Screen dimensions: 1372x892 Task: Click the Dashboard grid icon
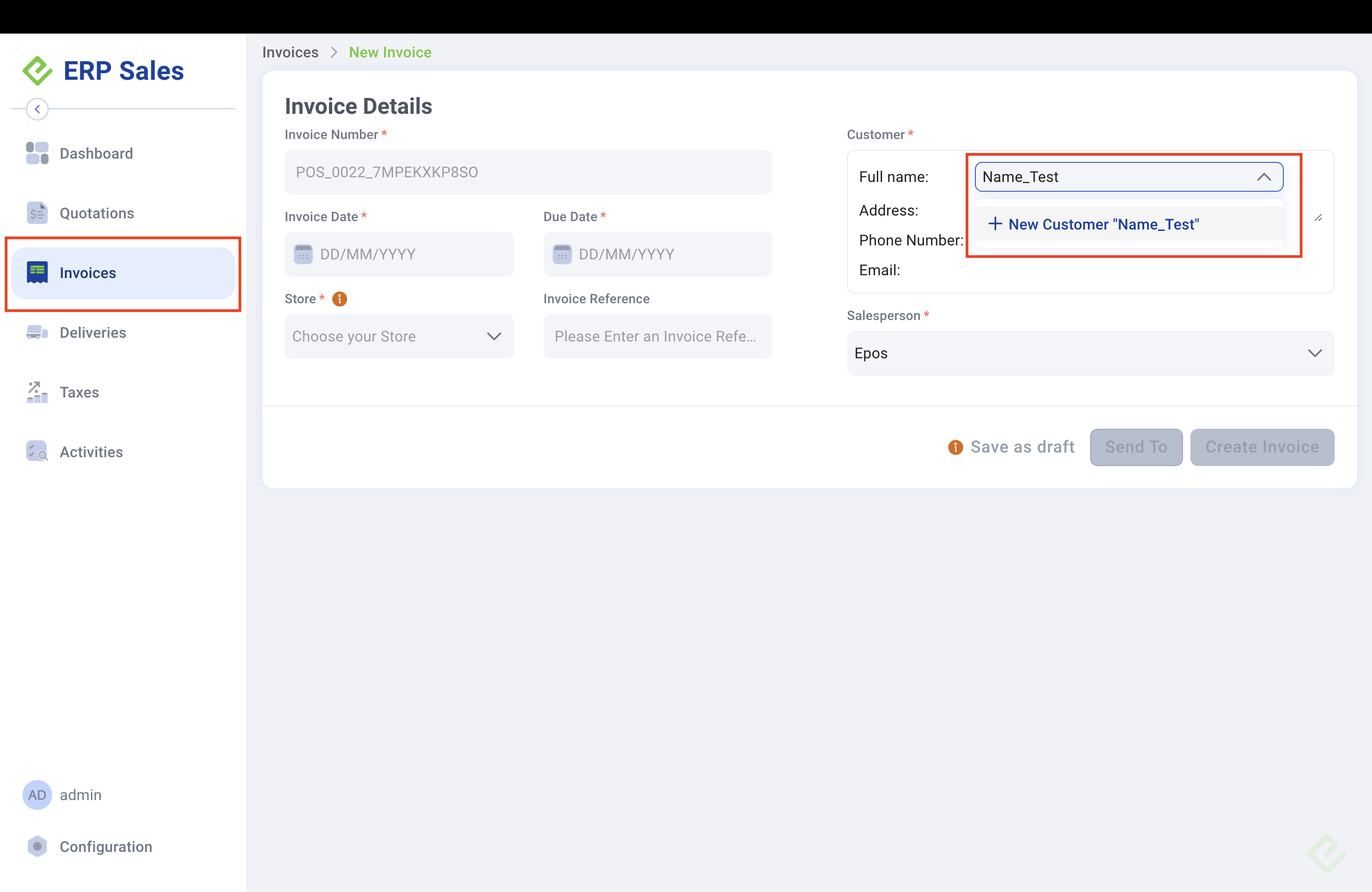(x=37, y=153)
